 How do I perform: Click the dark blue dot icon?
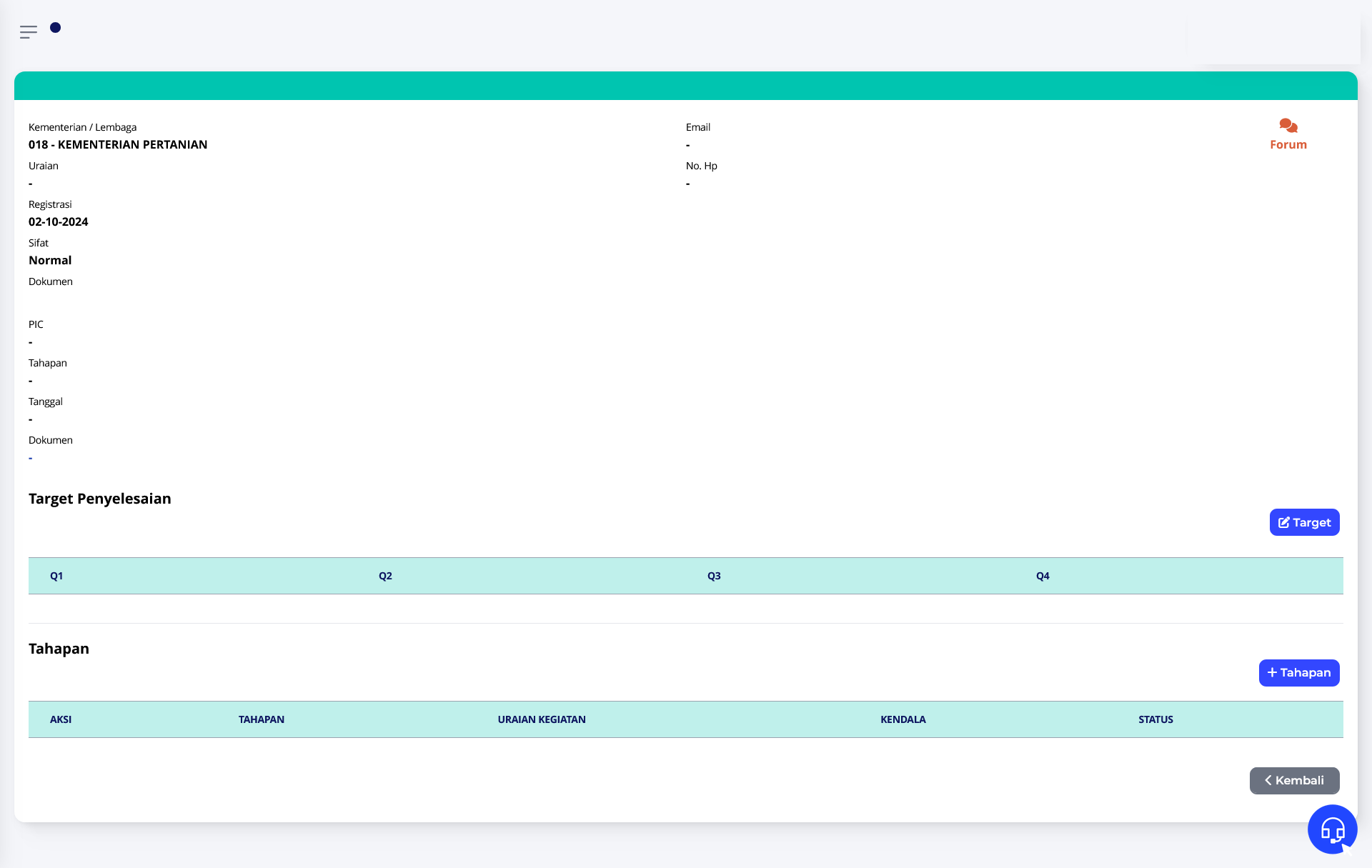pos(55,28)
